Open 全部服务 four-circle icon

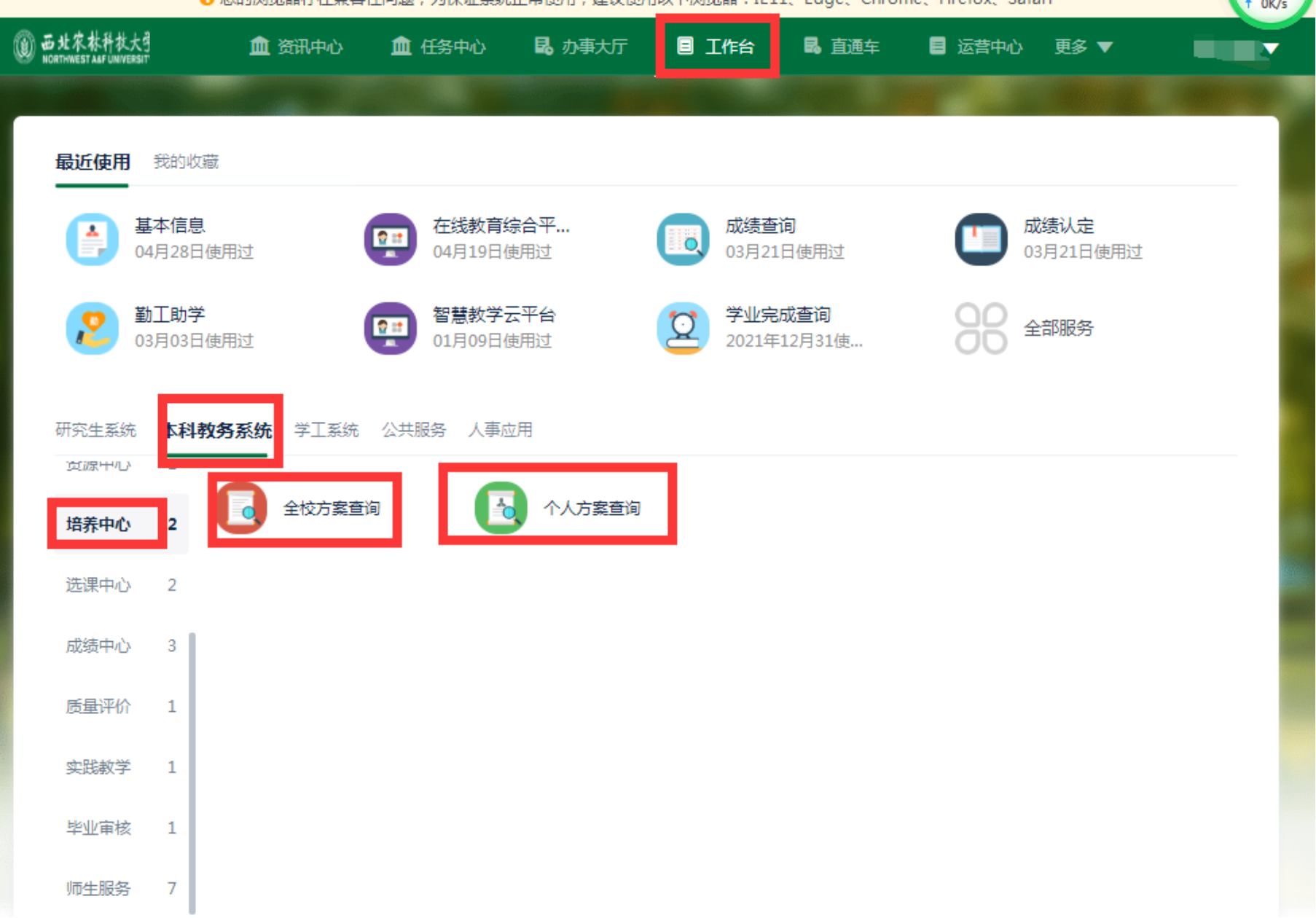pos(981,328)
